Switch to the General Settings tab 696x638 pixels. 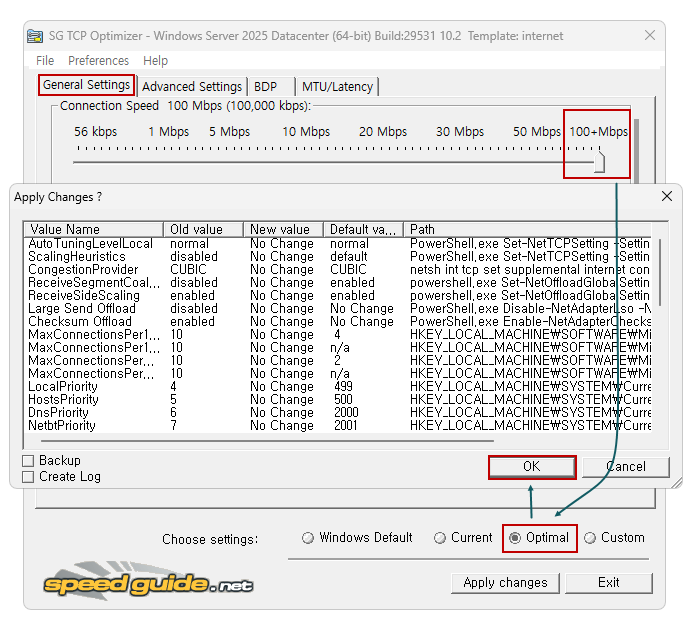pyautogui.click(x=87, y=85)
